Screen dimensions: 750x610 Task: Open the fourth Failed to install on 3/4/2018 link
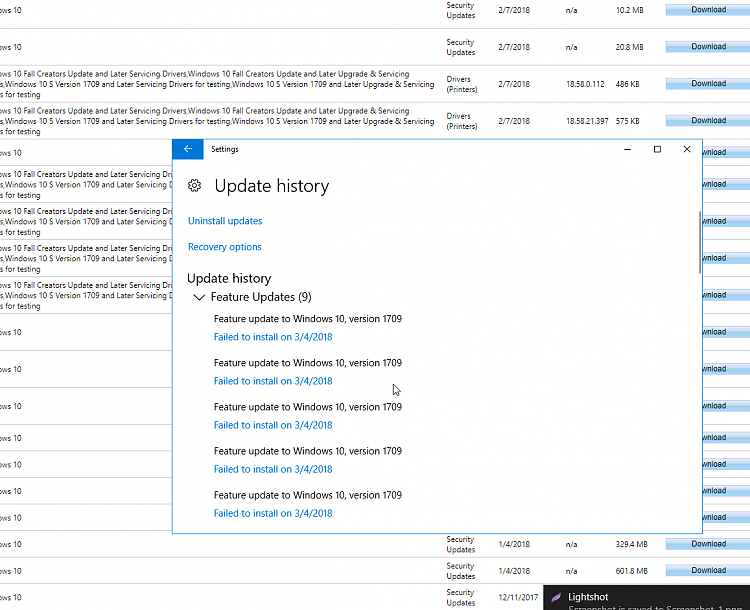273,469
